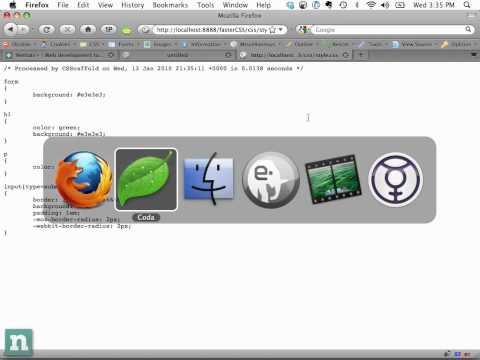Click the Wed 3:35 PM clock

tap(434, 5)
